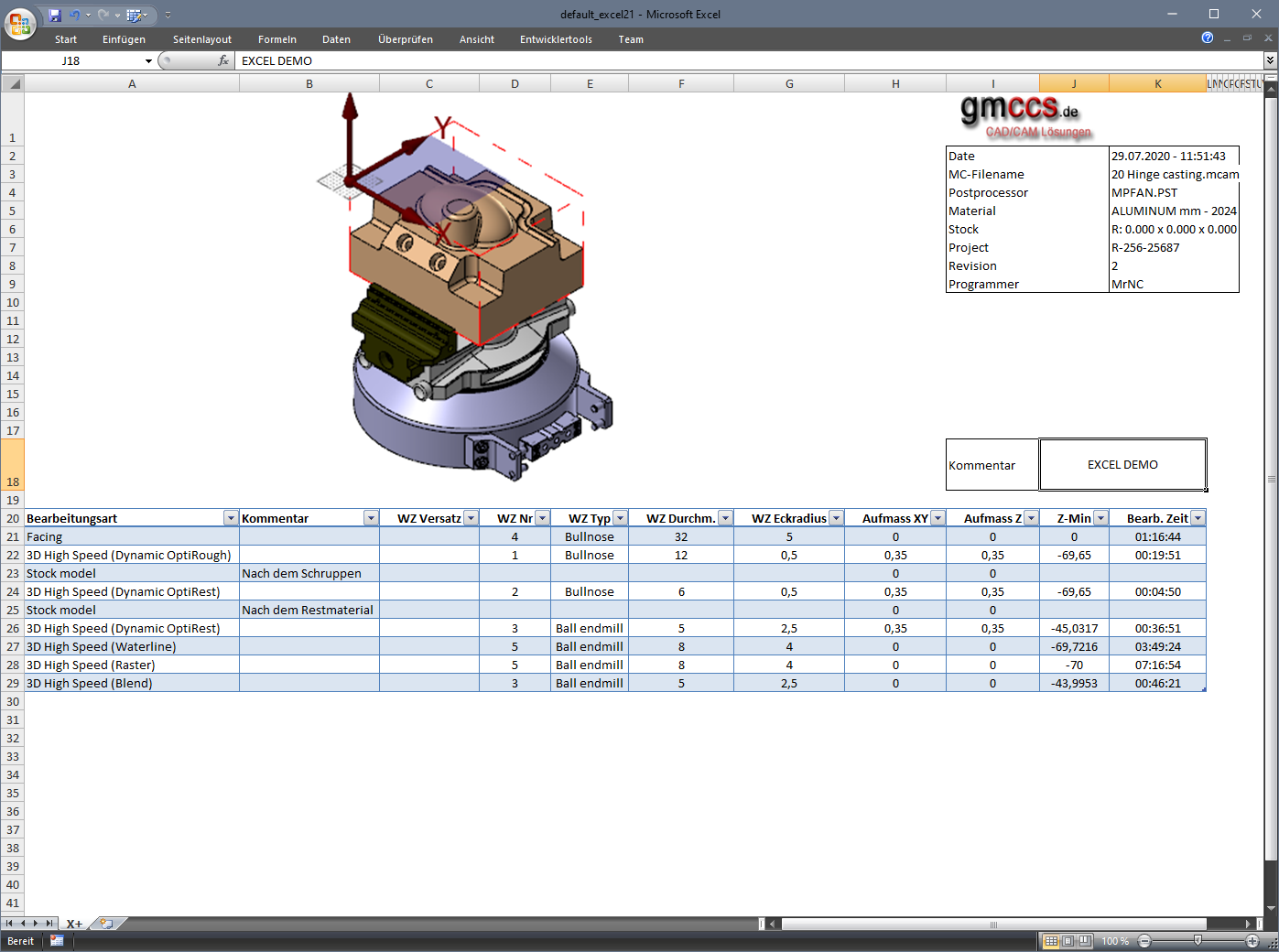Go to the Daten tab

pyautogui.click(x=337, y=39)
